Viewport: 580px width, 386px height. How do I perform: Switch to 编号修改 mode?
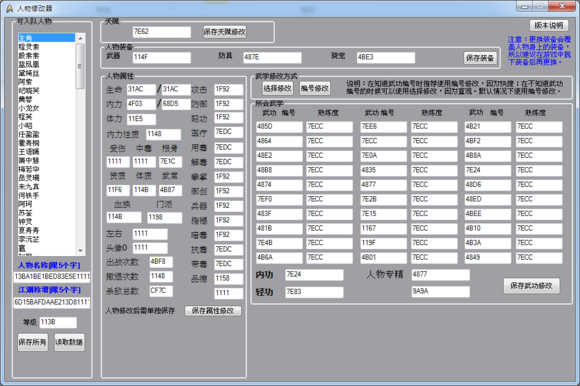pos(314,88)
